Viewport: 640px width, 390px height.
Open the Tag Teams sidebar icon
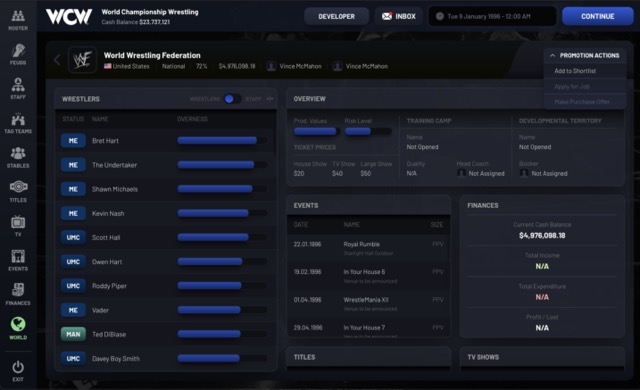coord(18,119)
